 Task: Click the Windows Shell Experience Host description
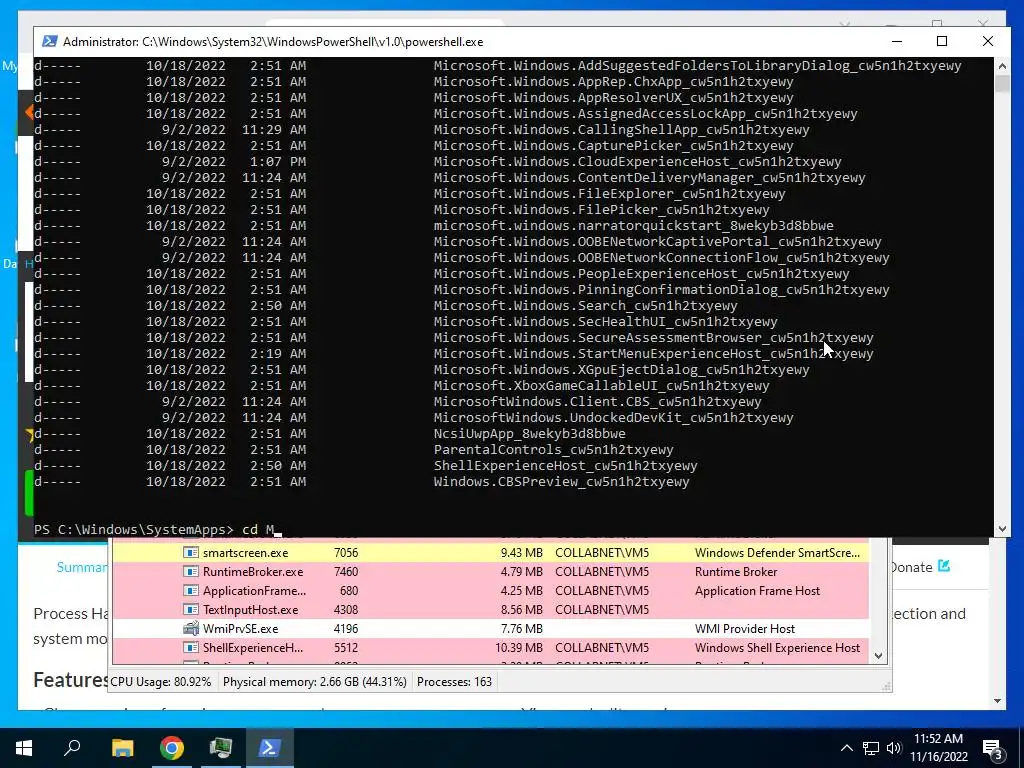[x=777, y=648]
